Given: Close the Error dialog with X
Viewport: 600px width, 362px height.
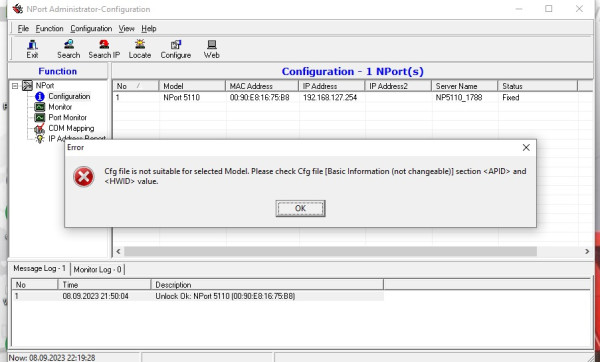Looking at the screenshot, I should point(526,147).
